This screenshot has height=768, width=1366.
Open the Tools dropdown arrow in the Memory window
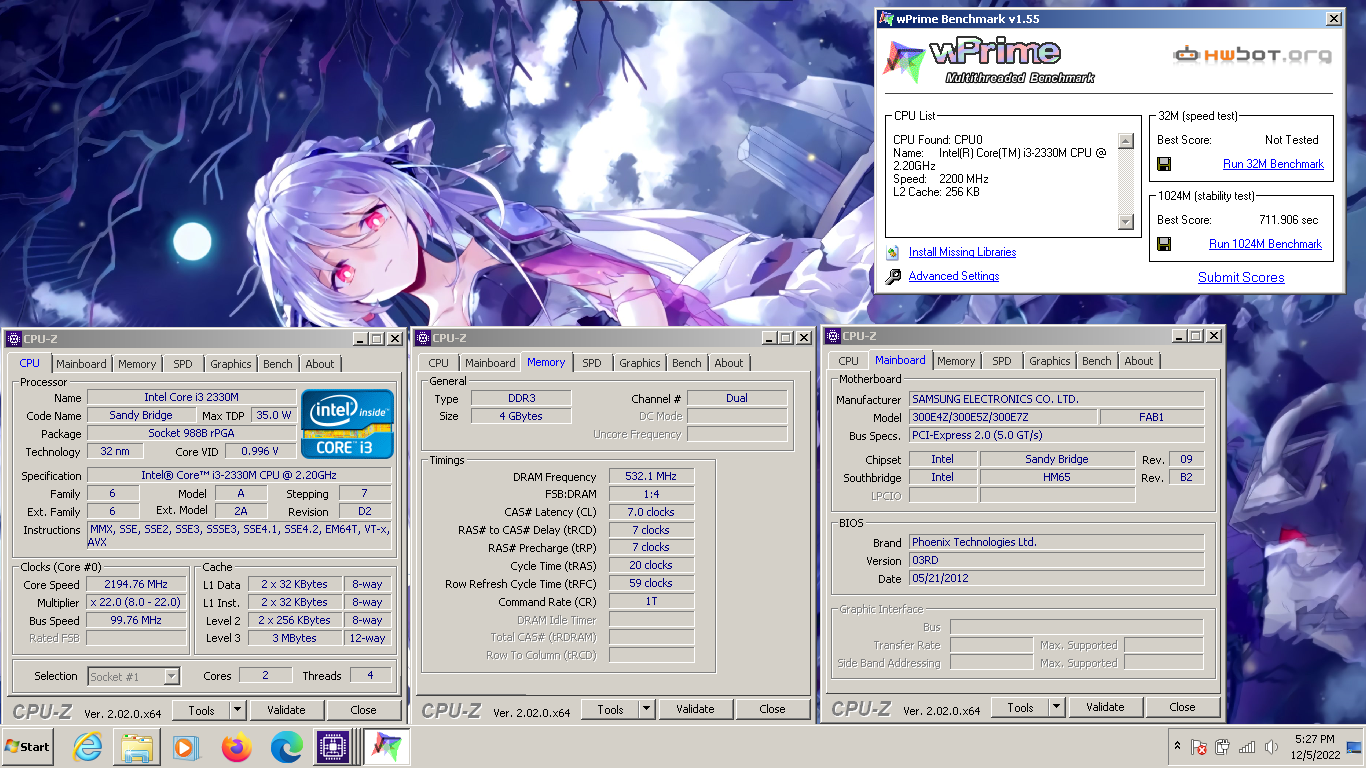[647, 709]
